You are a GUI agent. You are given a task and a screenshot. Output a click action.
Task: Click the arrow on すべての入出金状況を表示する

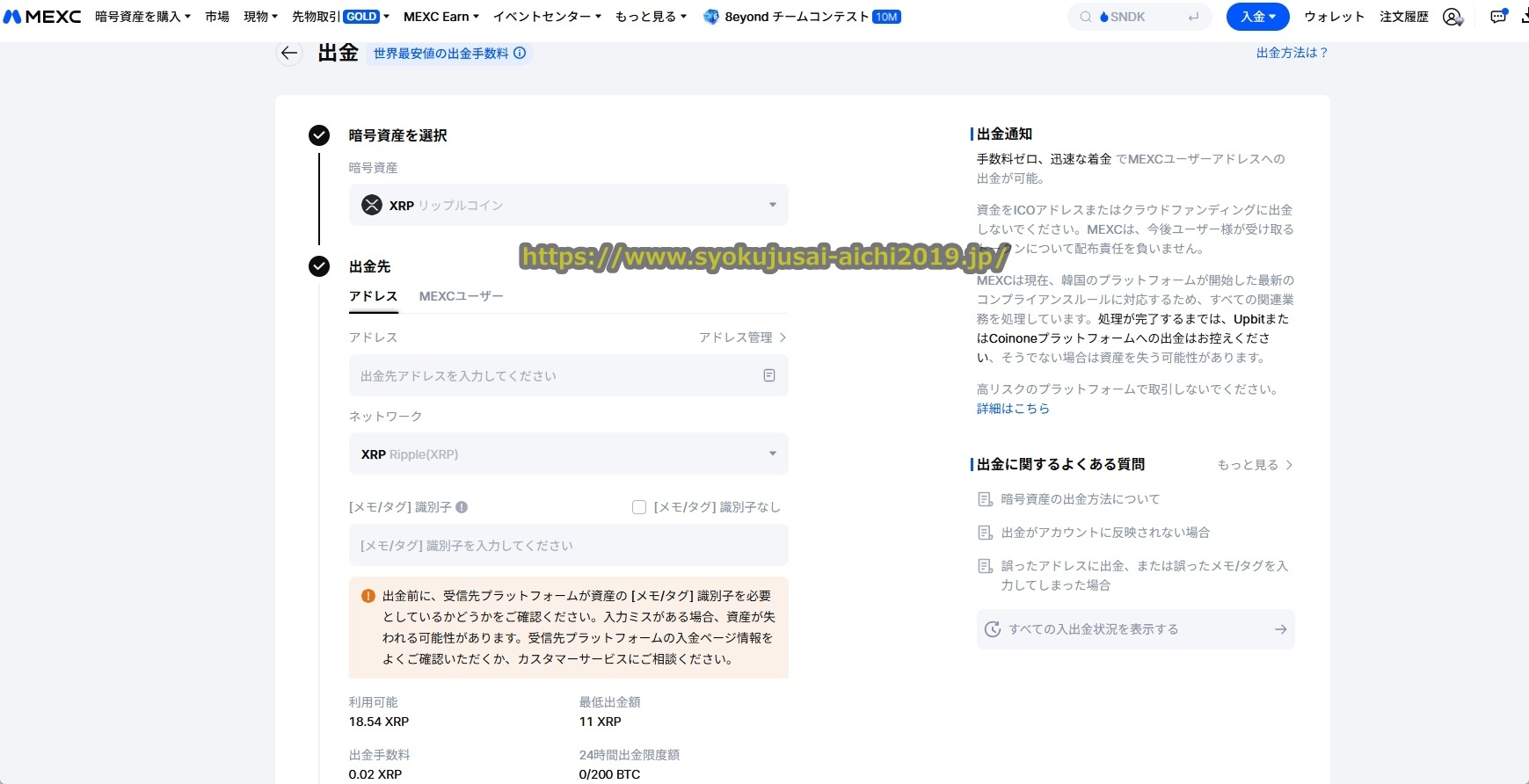tap(1280, 629)
